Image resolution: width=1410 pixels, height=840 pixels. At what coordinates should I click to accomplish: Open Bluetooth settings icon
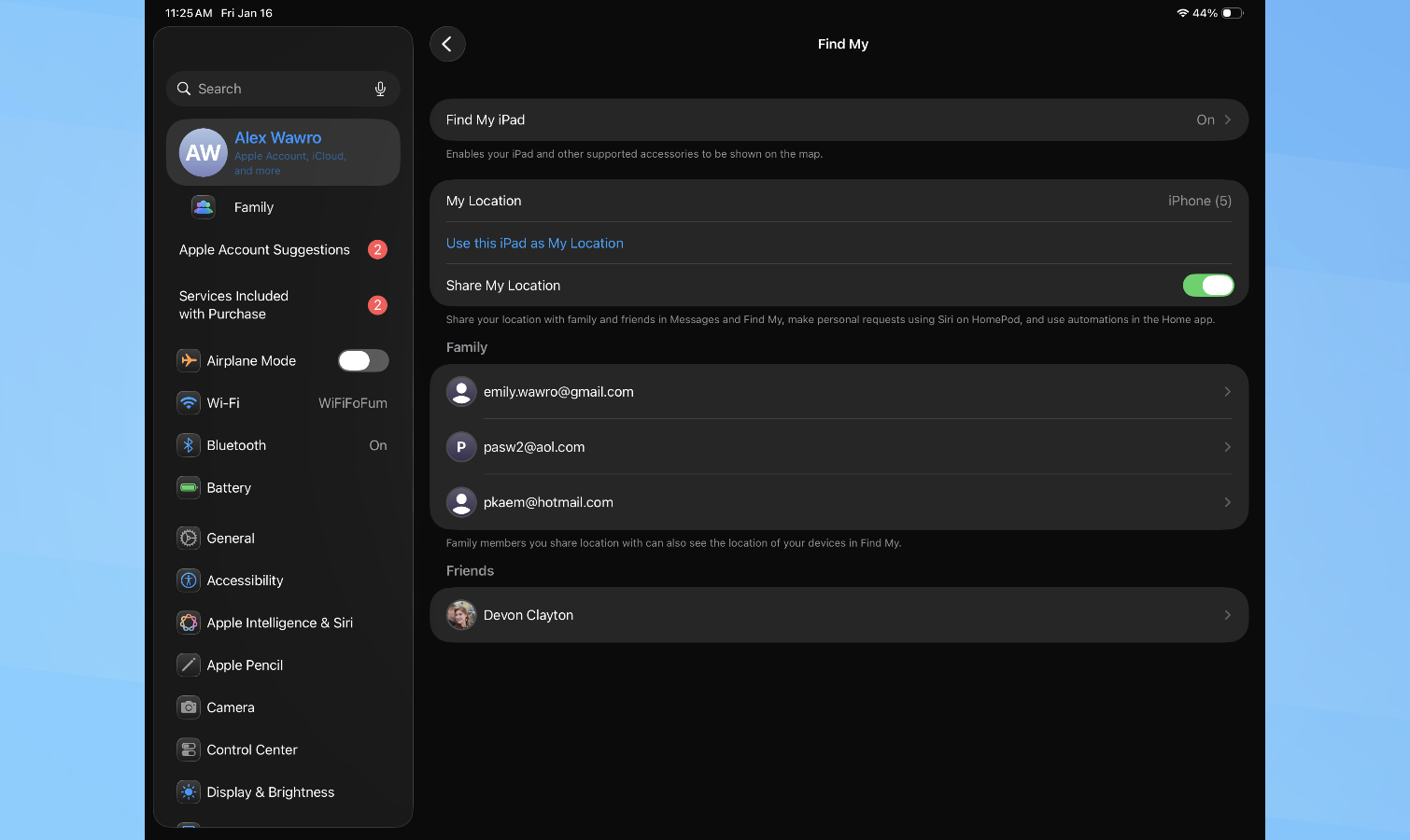click(x=189, y=445)
